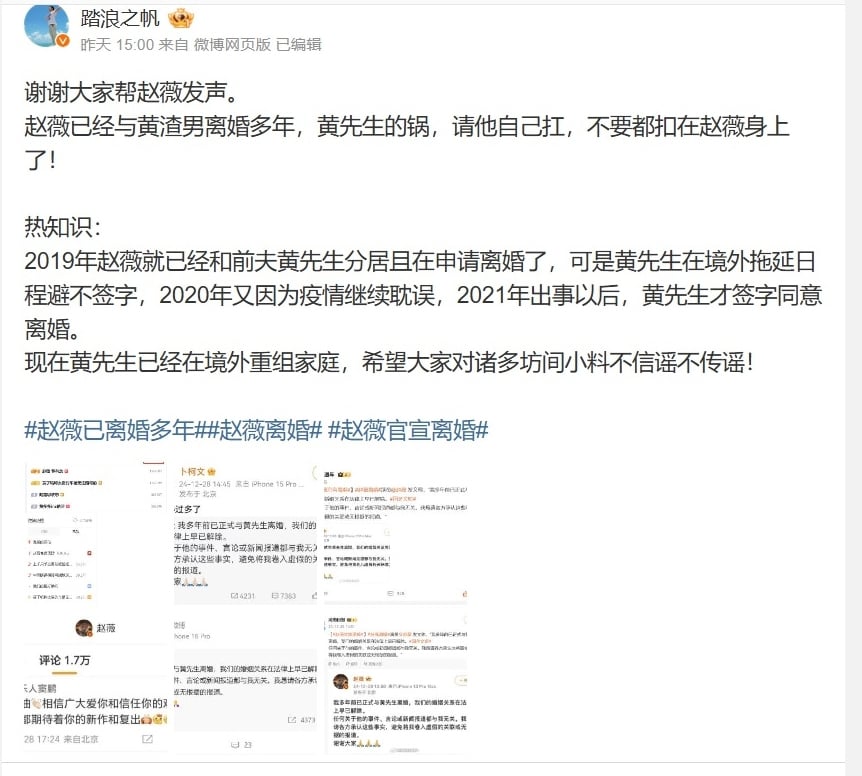Viewport: 862px width, 776px height.
Task: Click the share icon beside 28 17:24 来自北京
Action: (147, 739)
